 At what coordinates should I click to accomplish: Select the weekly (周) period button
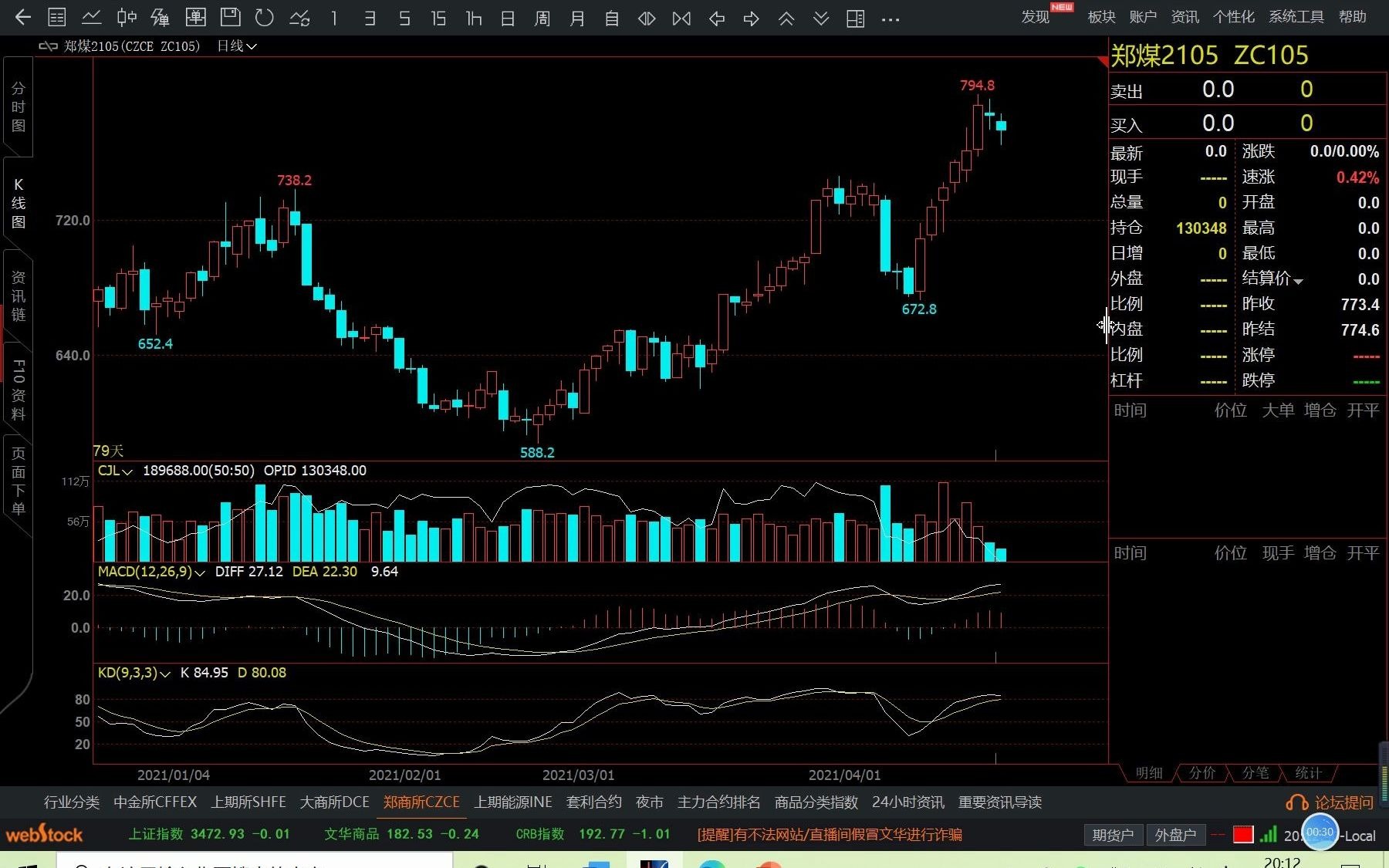(542, 18)
